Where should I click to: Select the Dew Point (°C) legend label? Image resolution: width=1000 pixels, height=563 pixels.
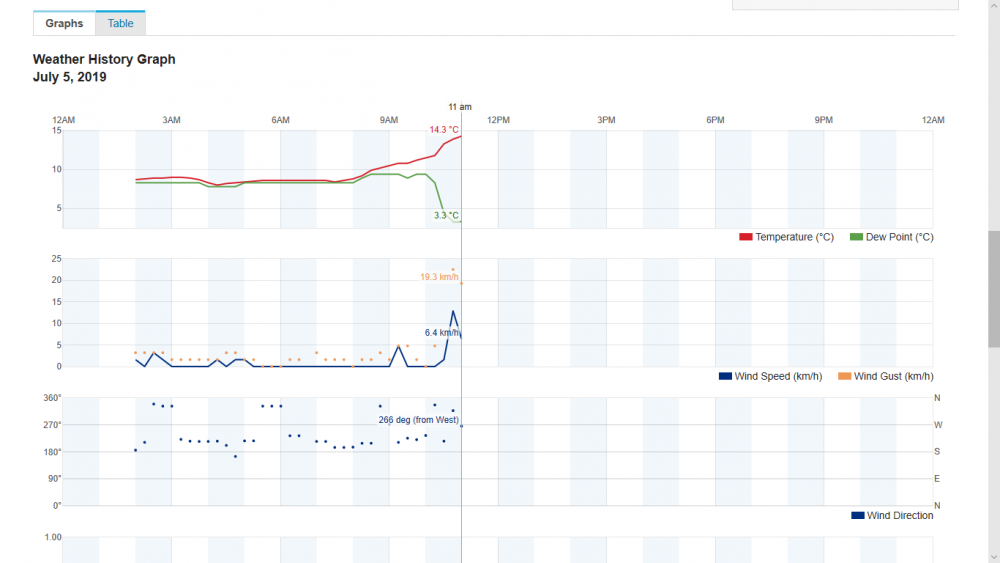pos(899,237)
